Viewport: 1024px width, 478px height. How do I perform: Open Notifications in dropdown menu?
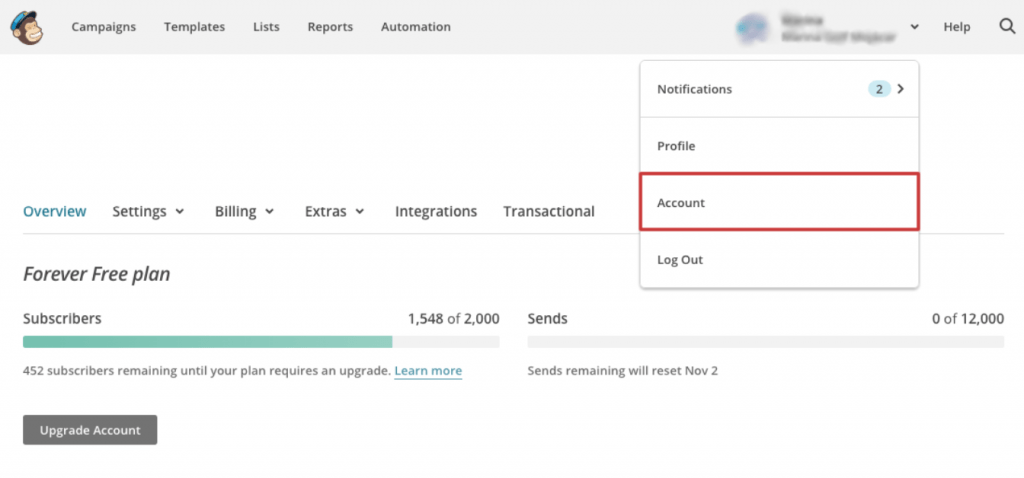tap(779, 89)
